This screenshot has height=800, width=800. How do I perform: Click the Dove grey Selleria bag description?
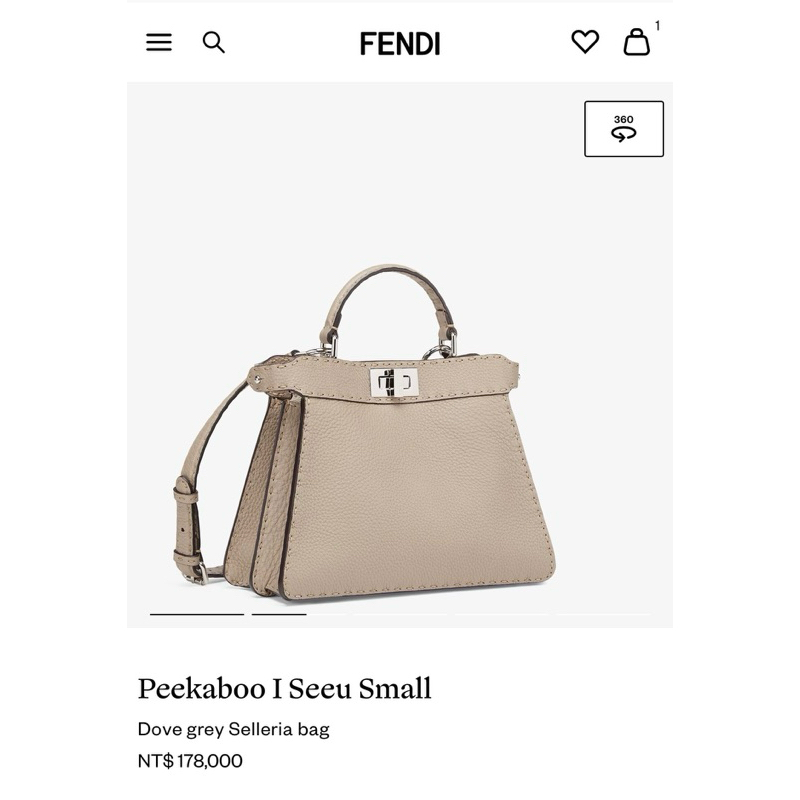coord(234,729)
